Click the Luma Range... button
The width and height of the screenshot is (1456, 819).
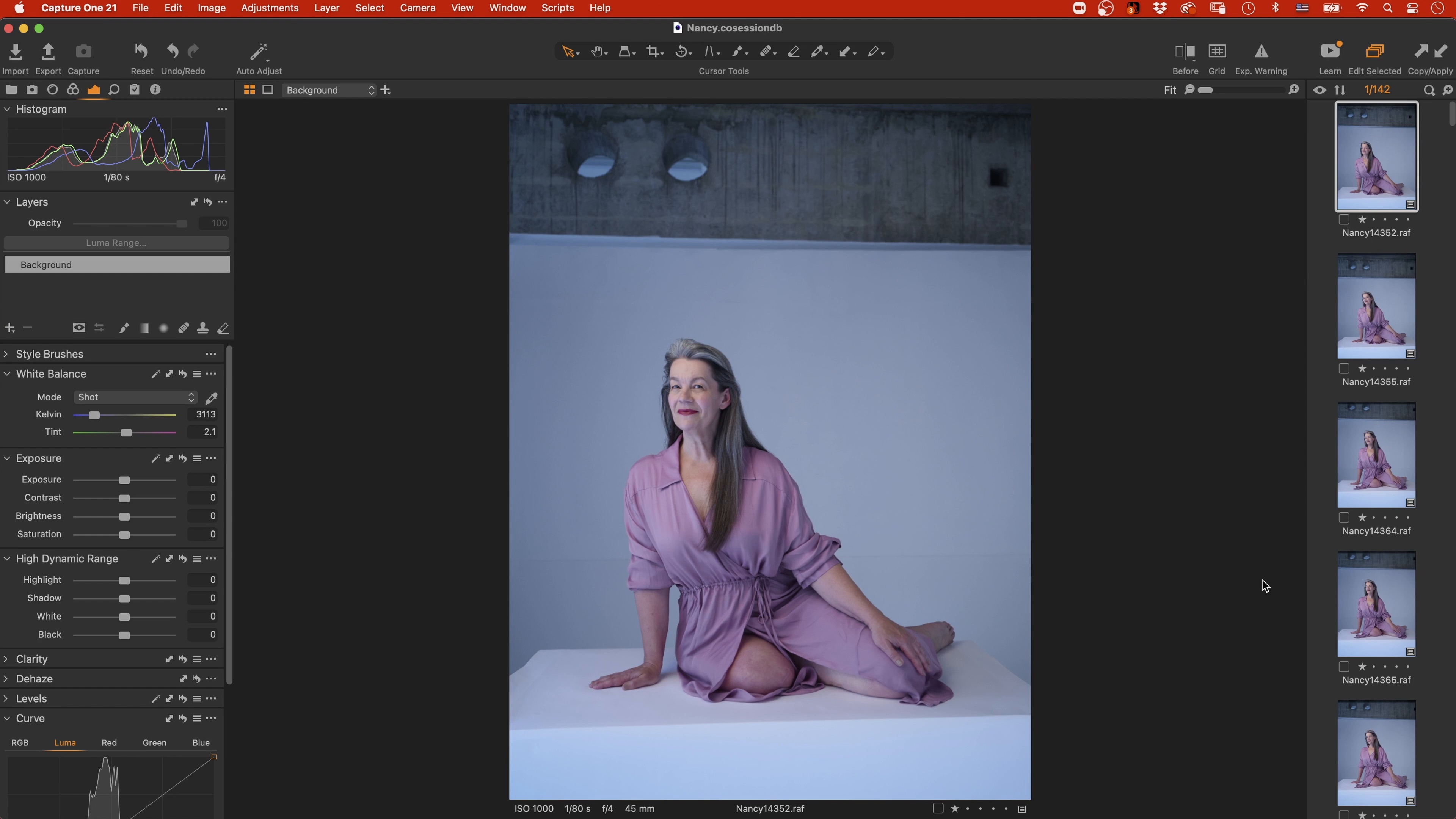pyautogui.click(x=116, y=243)
